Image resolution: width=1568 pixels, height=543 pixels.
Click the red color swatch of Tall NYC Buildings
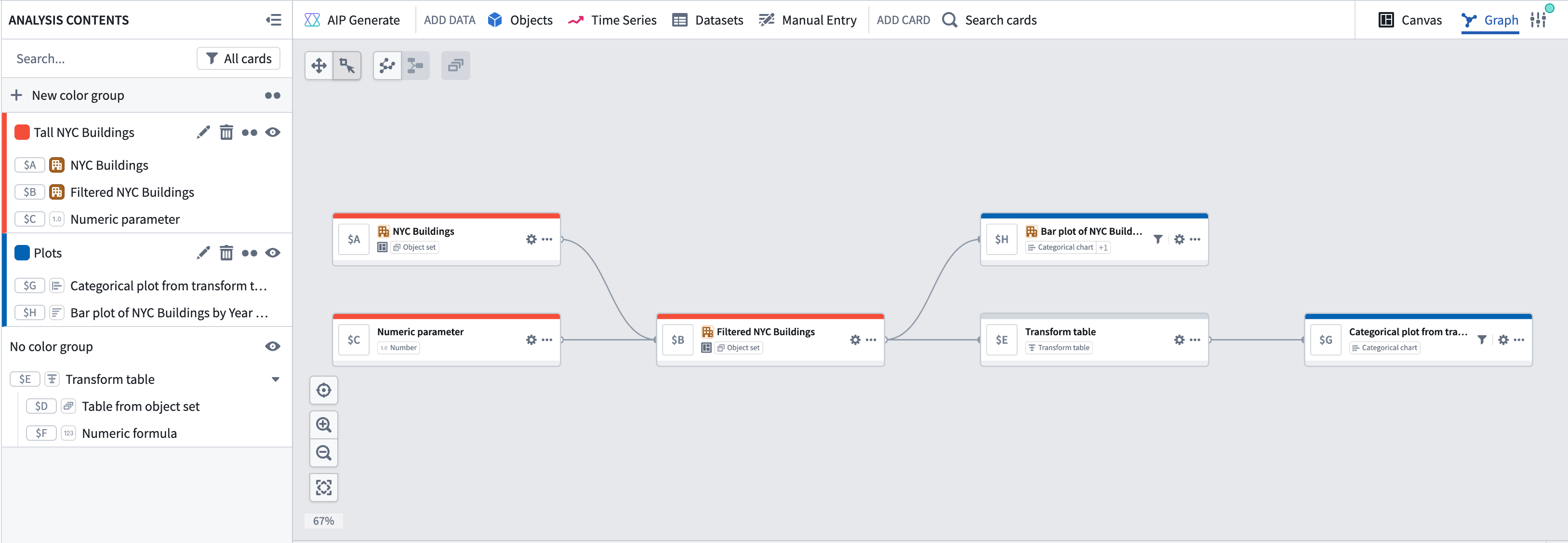pos(23,132)
